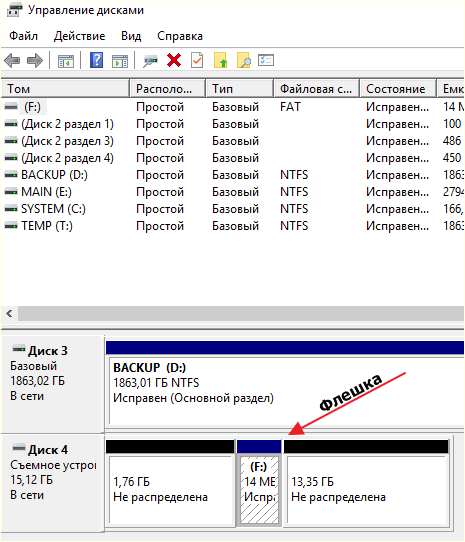Click the Forward arrow toolbar icon
The height and width of the screenshot is (542, 465).
35,60
